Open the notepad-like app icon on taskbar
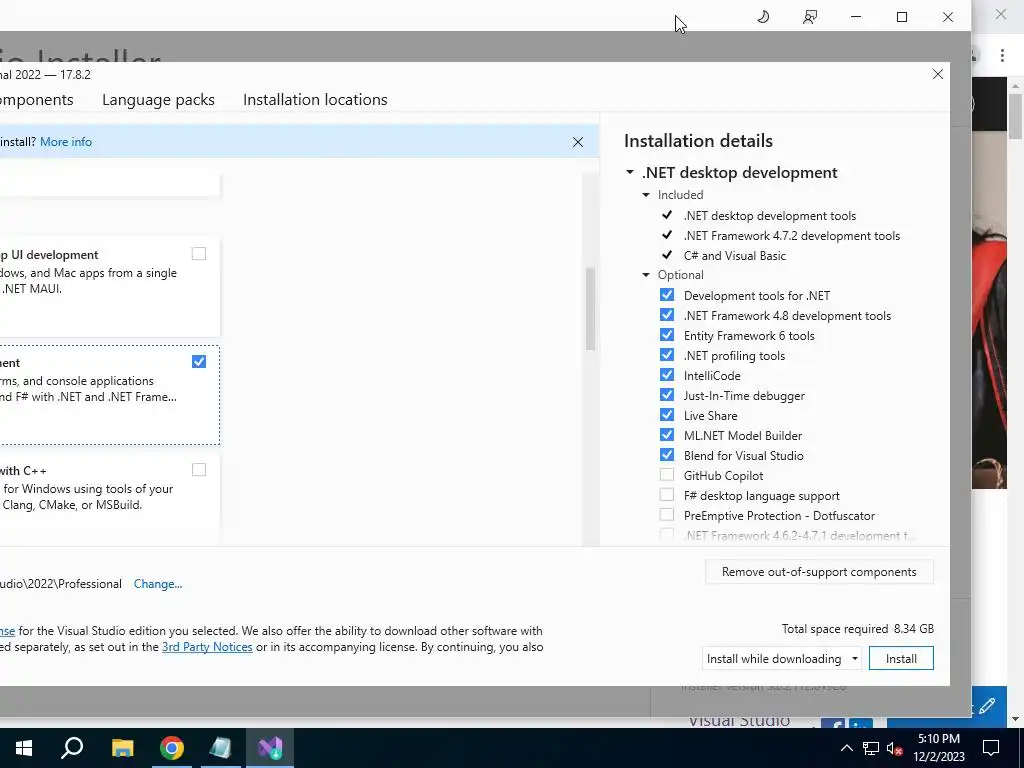Image resolution: width=1024 pixels, height=768 pixels. pos(221,748)
